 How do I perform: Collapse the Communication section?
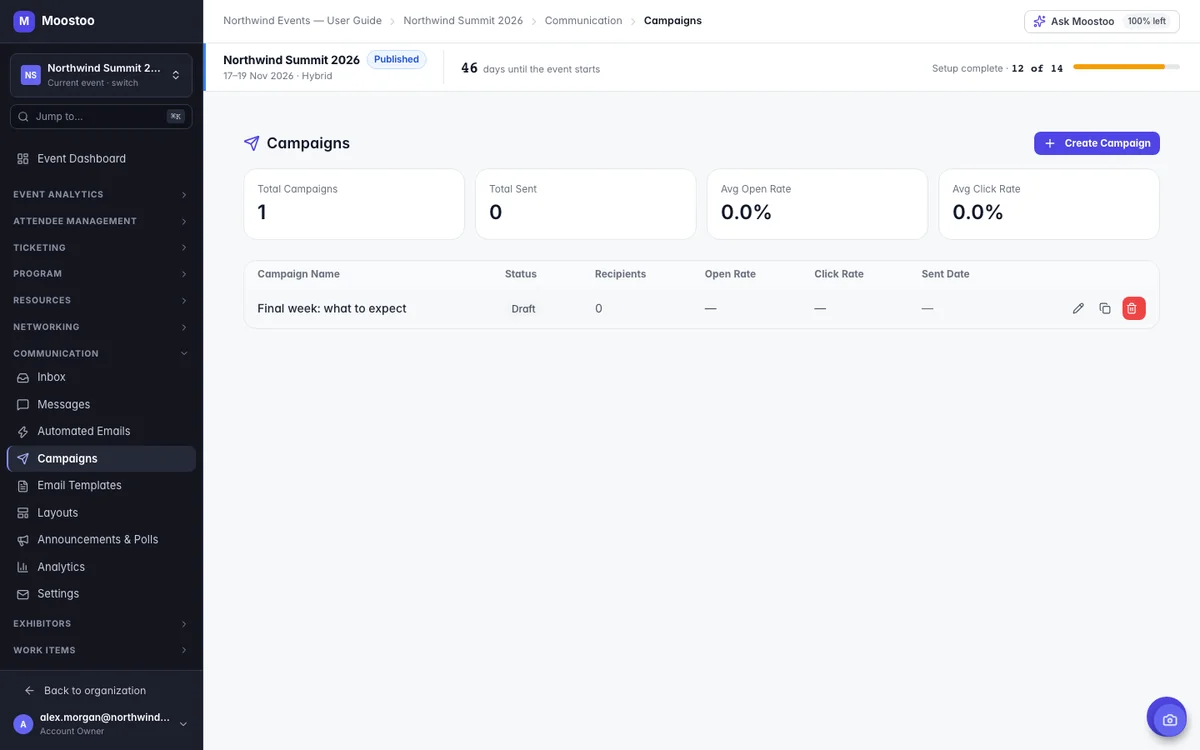click(101, 354)
